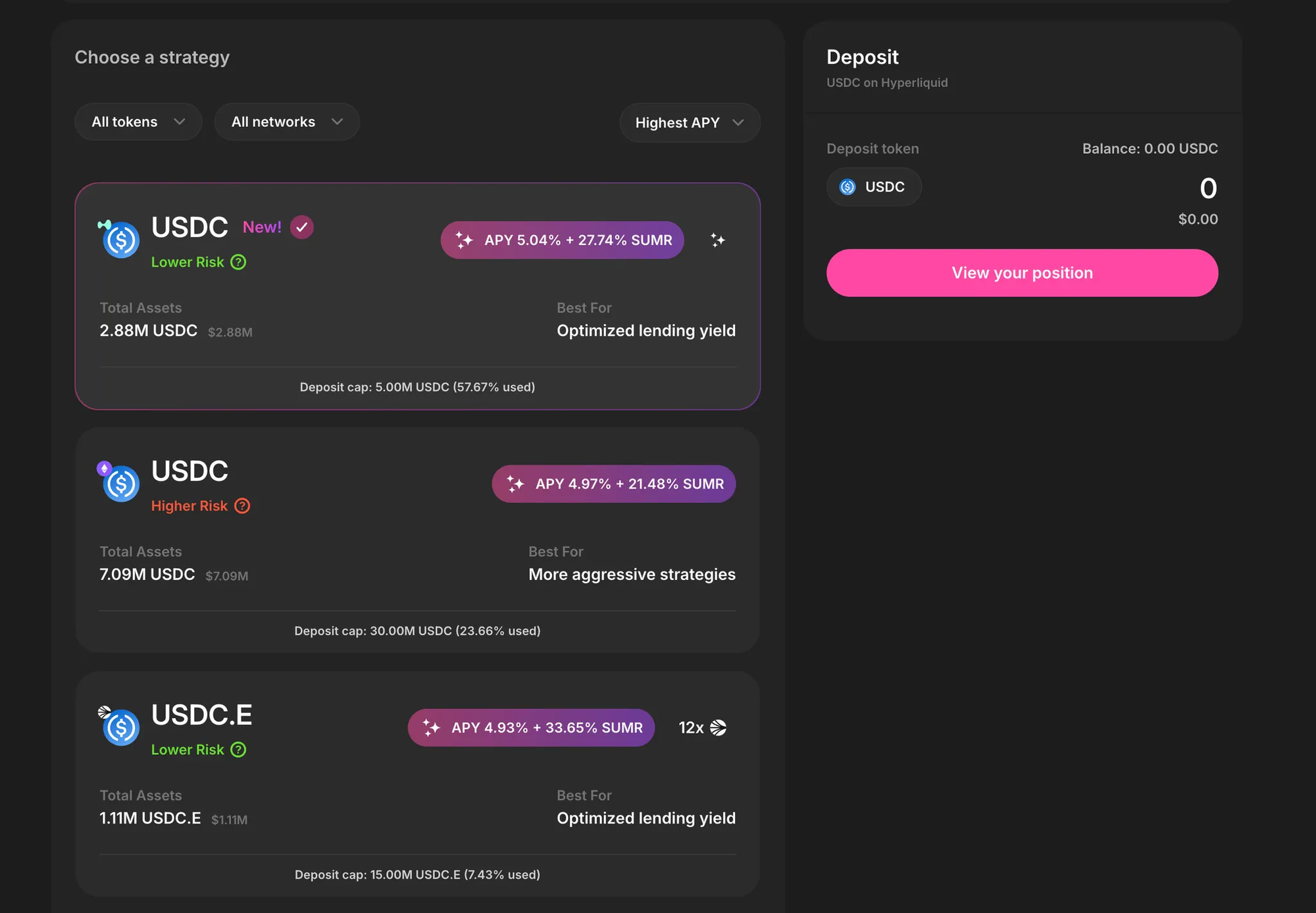Expand the All networks dropdown
Screen dimensions: 1316x913
(287, 122)
